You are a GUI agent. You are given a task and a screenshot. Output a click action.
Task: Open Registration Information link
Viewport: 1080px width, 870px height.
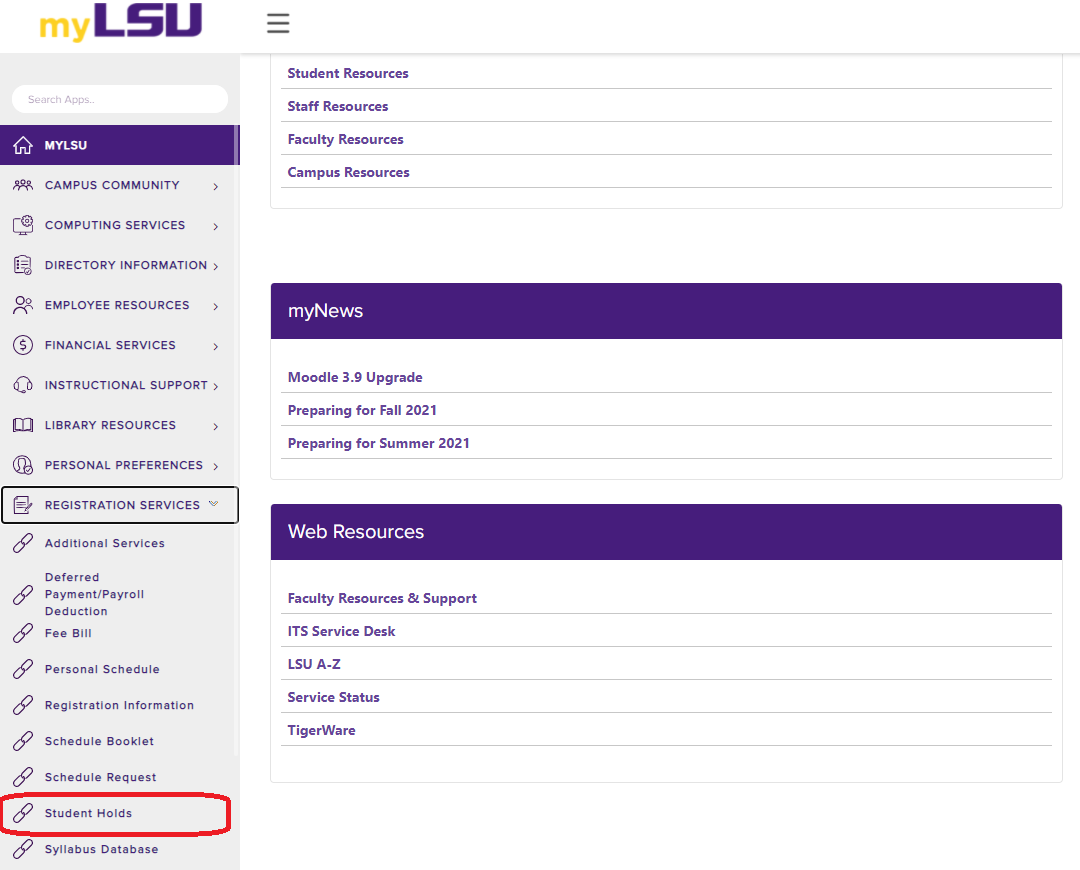(119, 705)
